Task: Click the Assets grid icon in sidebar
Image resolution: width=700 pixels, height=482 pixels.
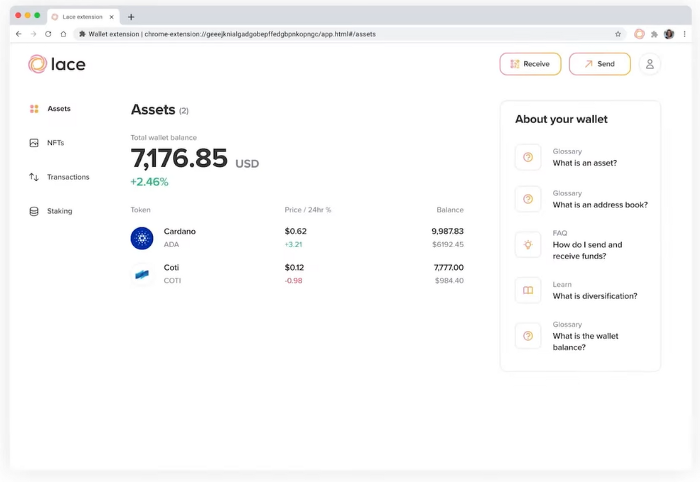Action: (34, 108)
